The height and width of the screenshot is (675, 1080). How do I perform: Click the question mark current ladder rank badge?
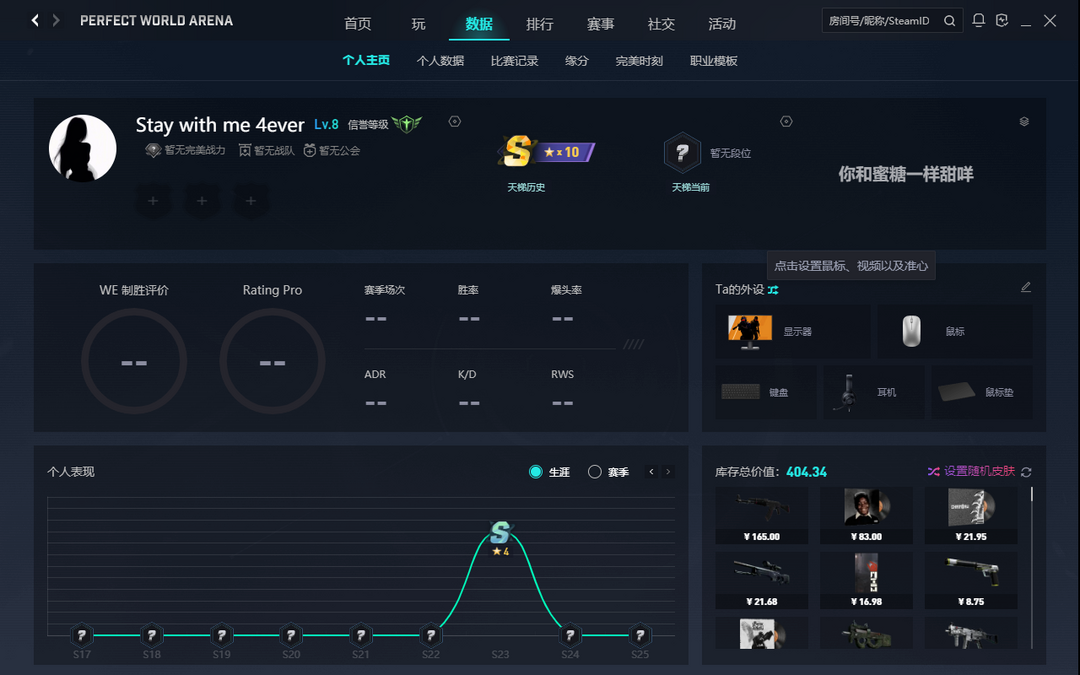click(682, 152)
